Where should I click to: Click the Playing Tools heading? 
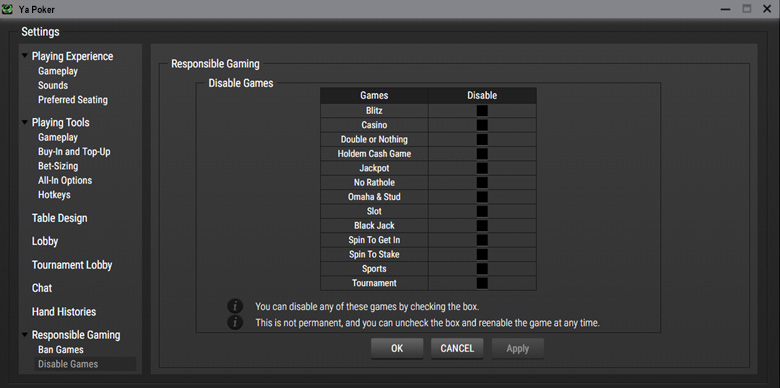(x=61, y=122)
